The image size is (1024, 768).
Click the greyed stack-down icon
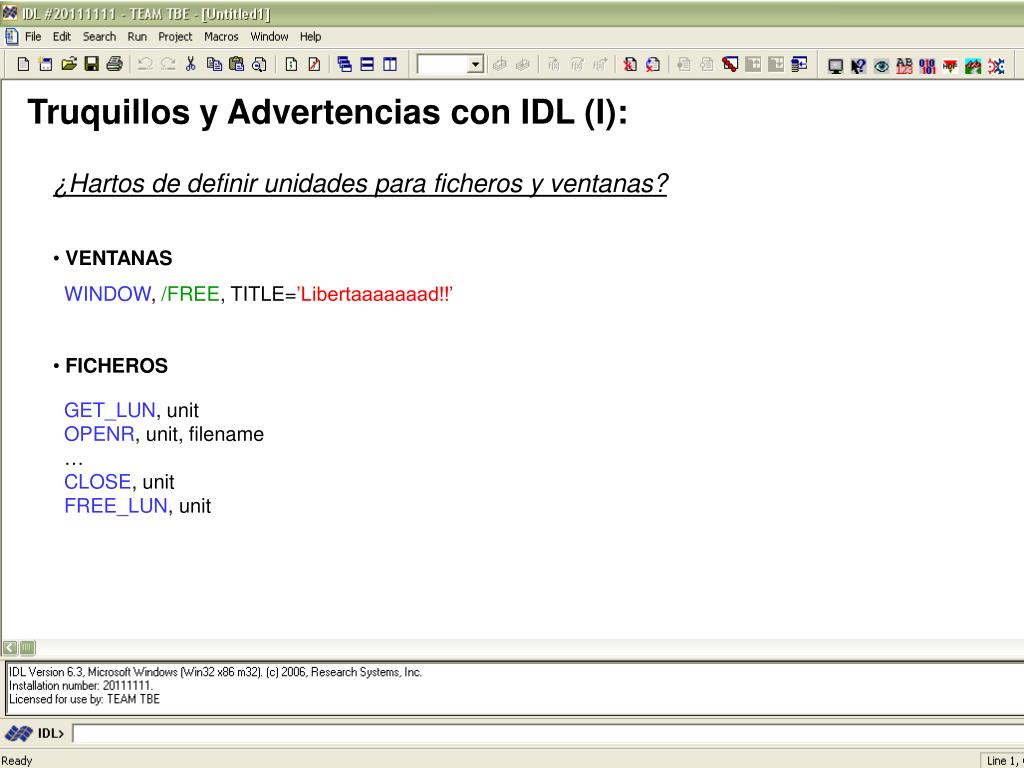pos(776,64)
